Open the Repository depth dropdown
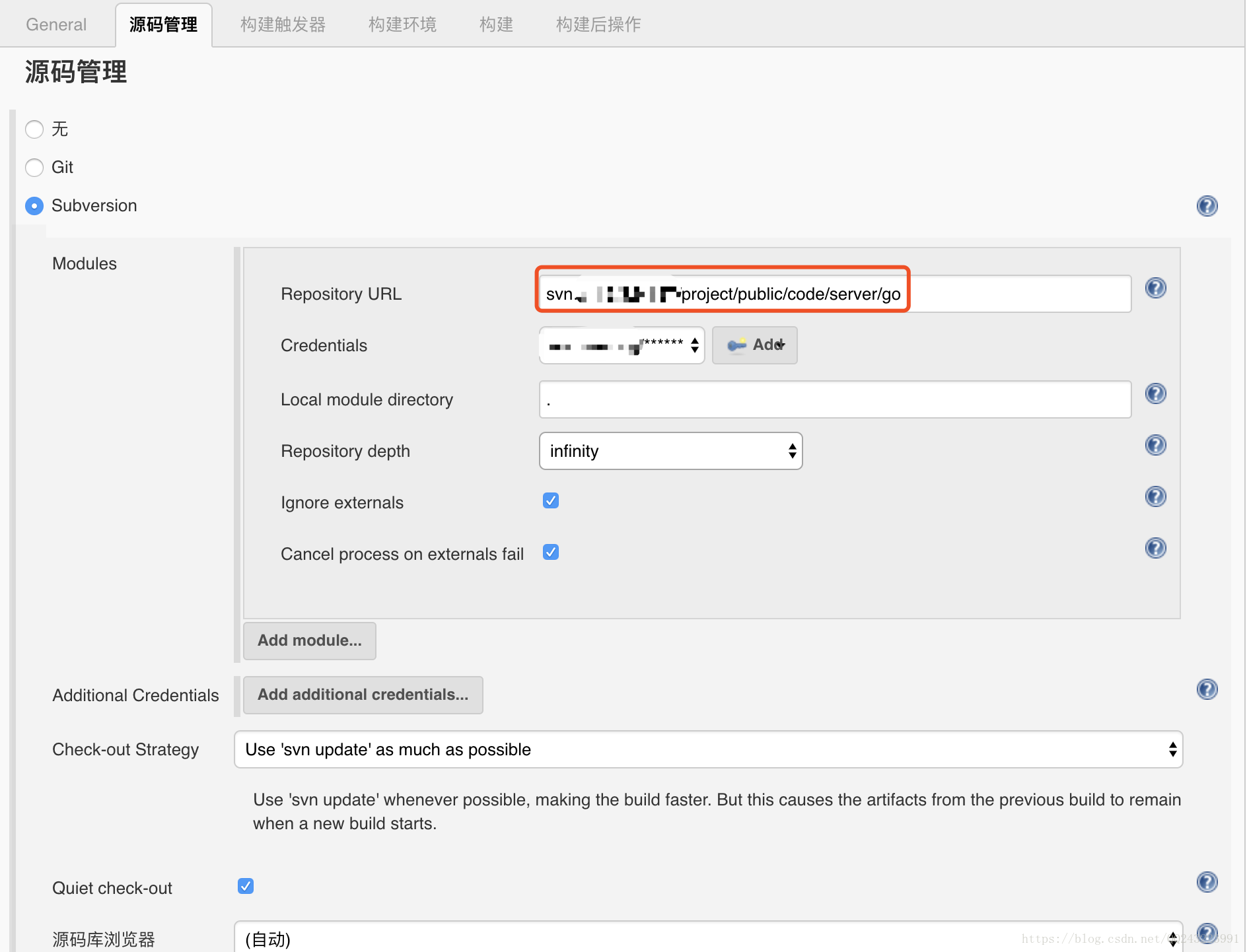1247x952 pixels. pos(670,451)
